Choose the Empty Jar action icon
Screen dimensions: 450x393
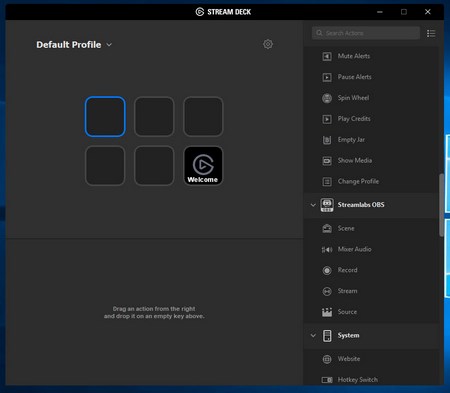pos(327,140)
